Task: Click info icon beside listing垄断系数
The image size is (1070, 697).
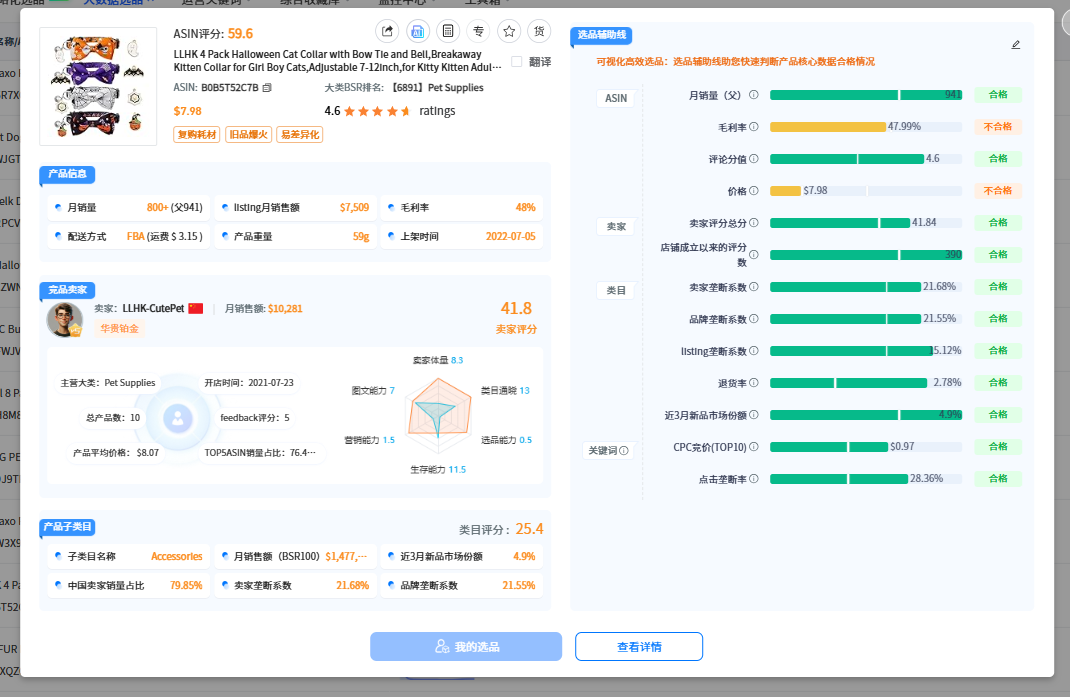Action: coord(753,351)
